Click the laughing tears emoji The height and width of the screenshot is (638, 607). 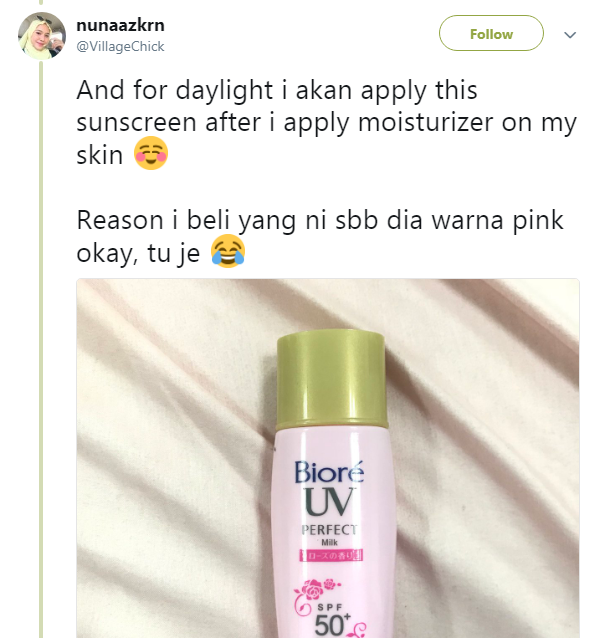point(227,251)
